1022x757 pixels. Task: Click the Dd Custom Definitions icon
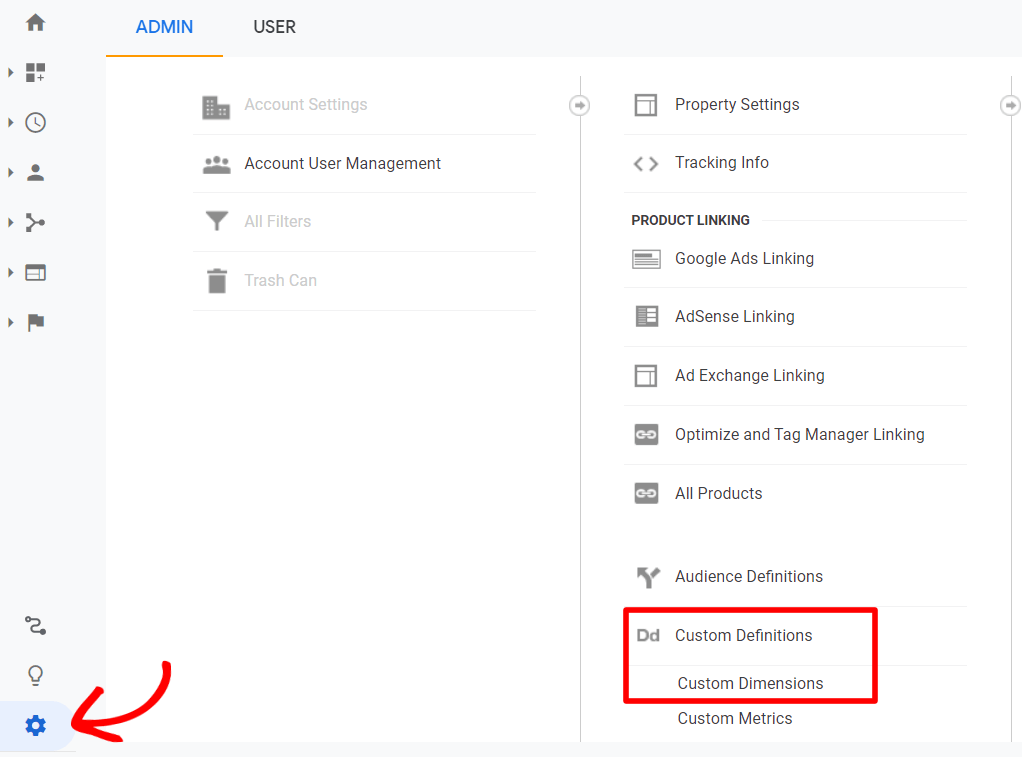[x=648, y=636]
